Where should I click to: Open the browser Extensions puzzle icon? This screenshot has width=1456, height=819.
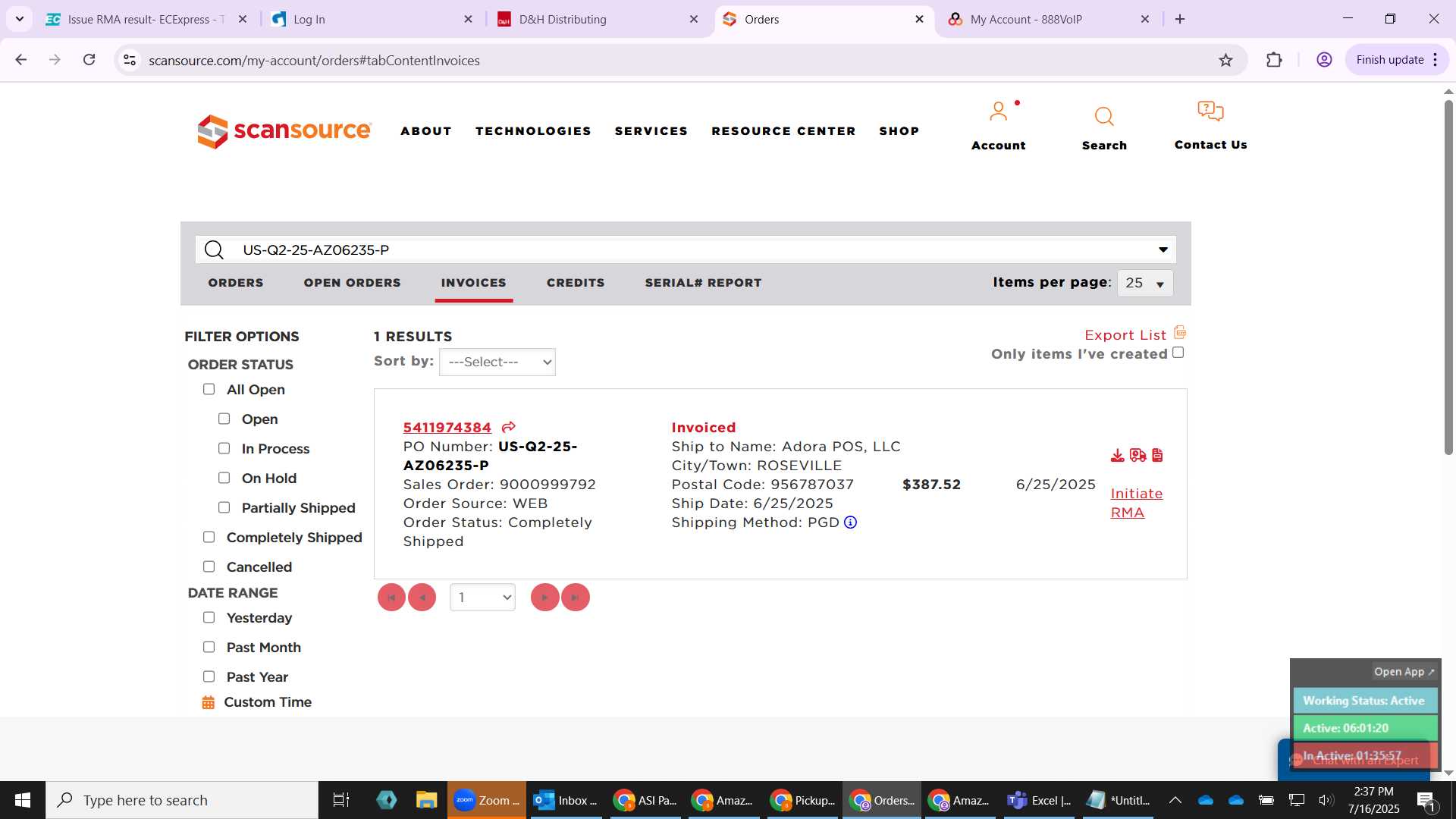click(x=1275, y=61)
